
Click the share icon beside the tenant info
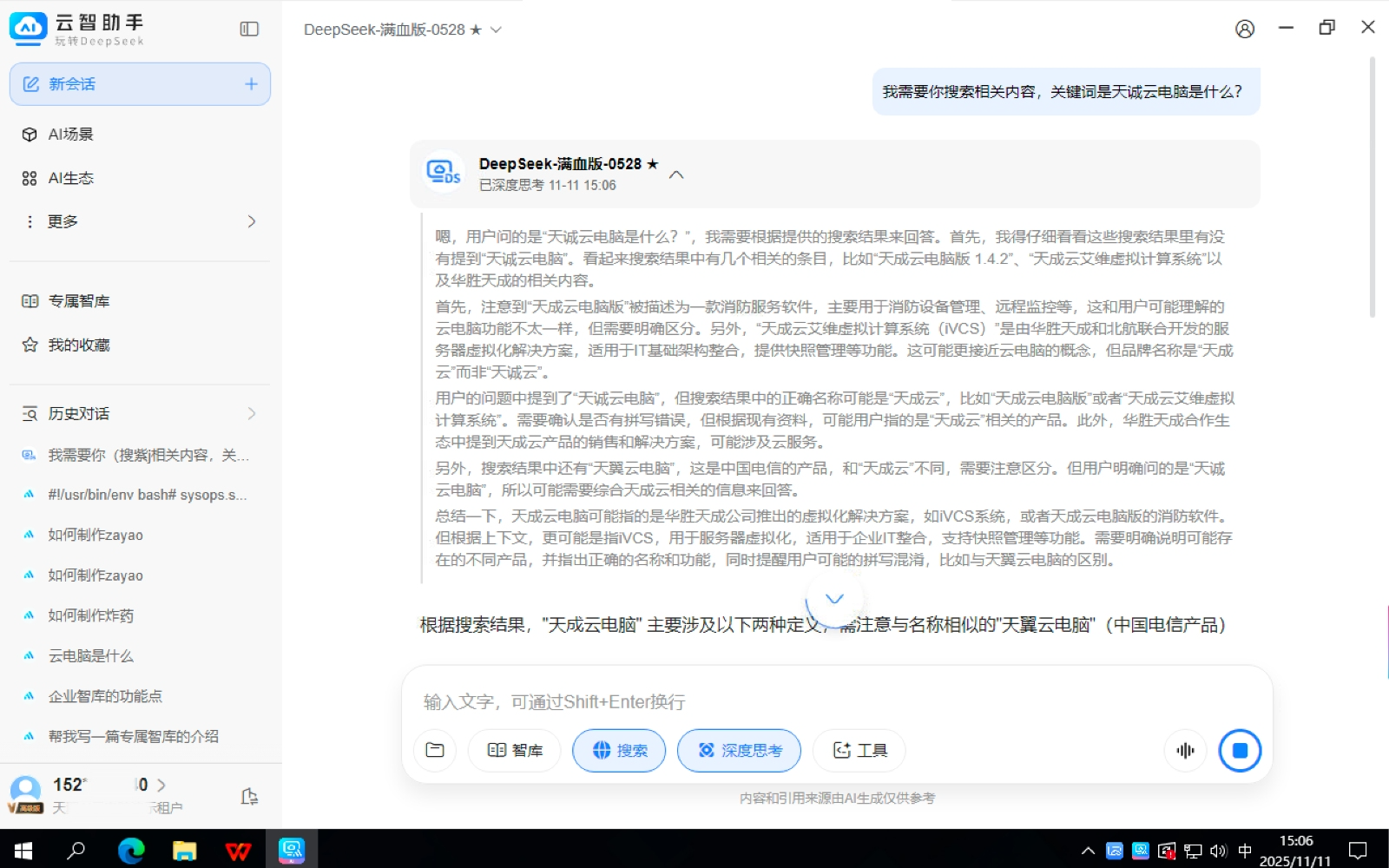pos(249,796)
